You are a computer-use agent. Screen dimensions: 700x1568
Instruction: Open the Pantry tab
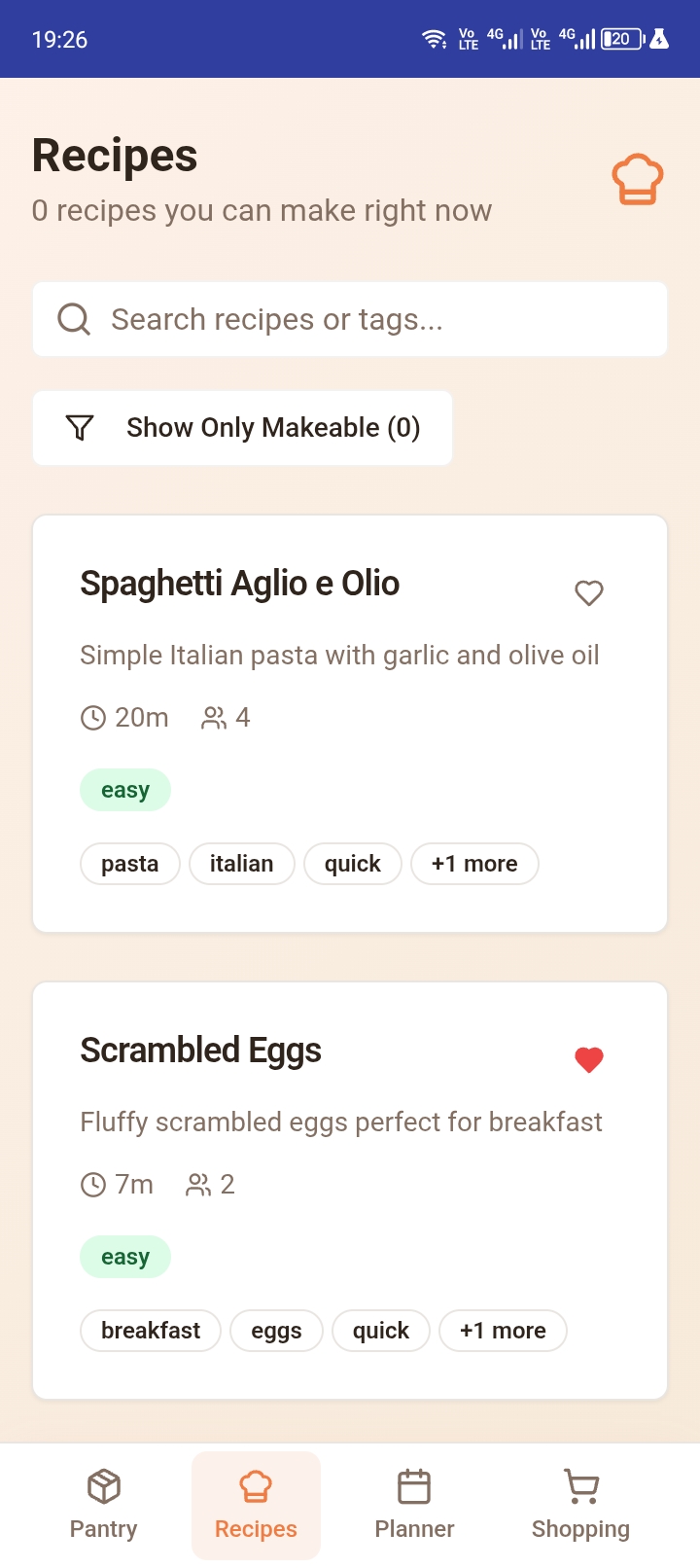[x=103, y=1505]
